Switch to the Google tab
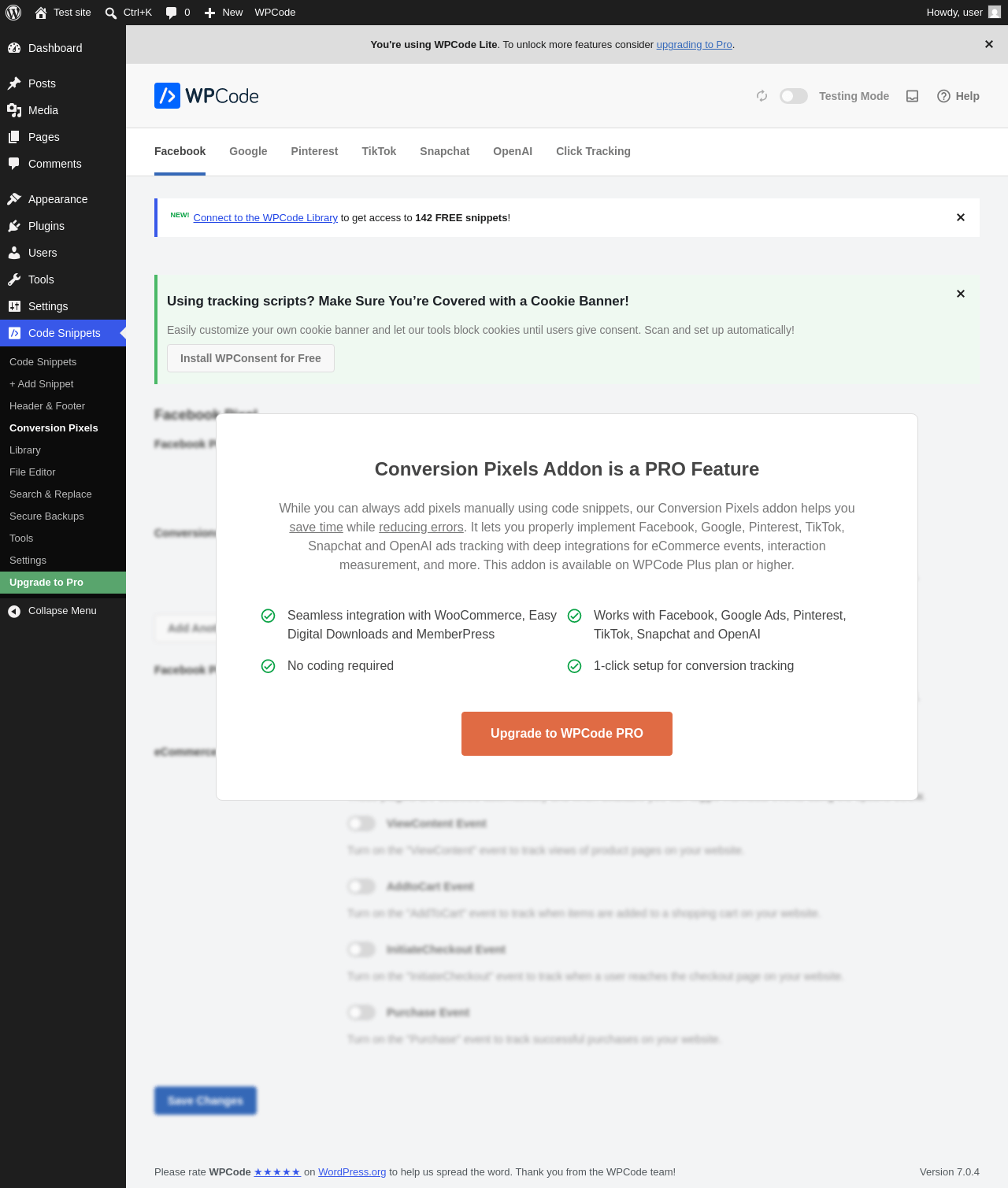 (248, 151)
